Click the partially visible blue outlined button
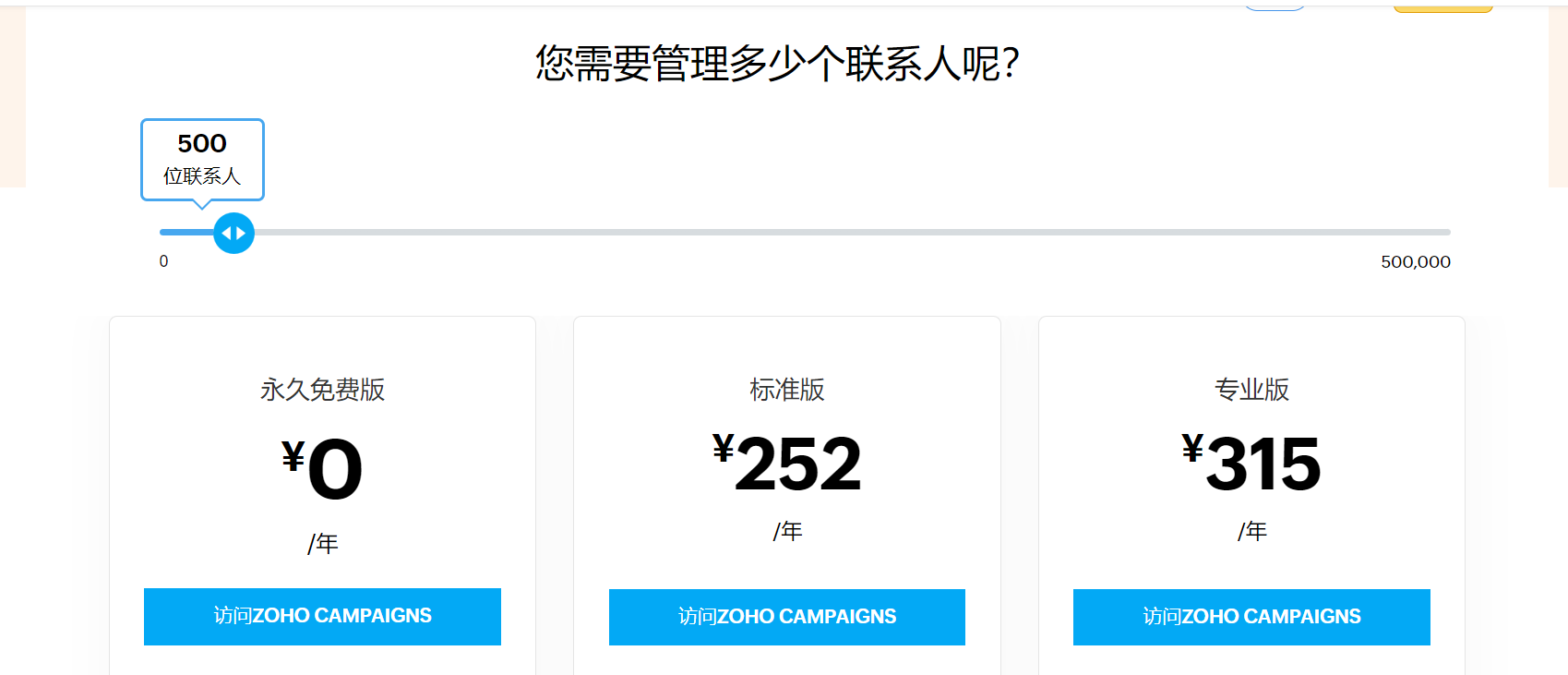 pyautogui.click(x=1274, y=7)
